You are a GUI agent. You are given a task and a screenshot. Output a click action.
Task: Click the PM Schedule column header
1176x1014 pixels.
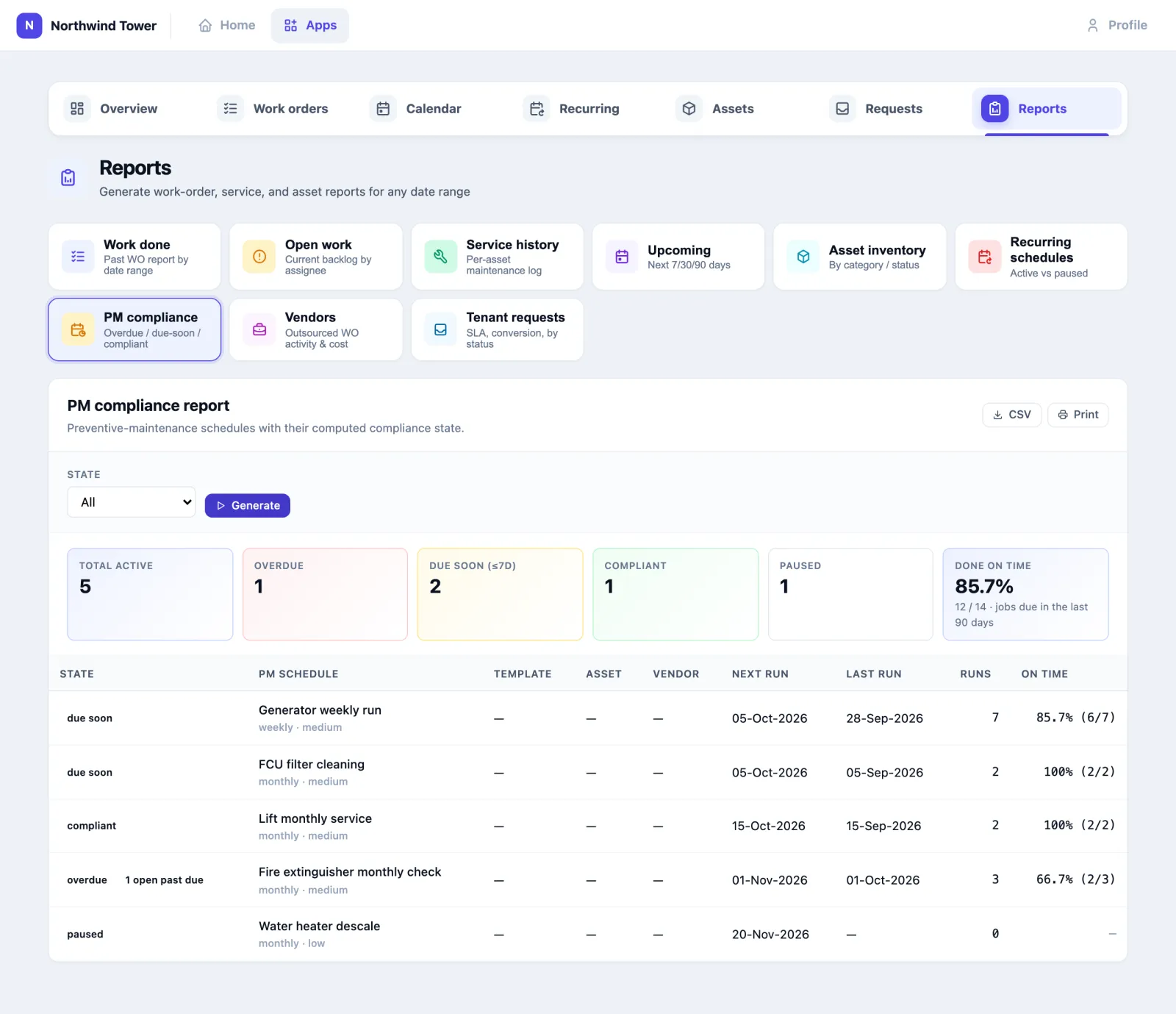coord(298,674)
